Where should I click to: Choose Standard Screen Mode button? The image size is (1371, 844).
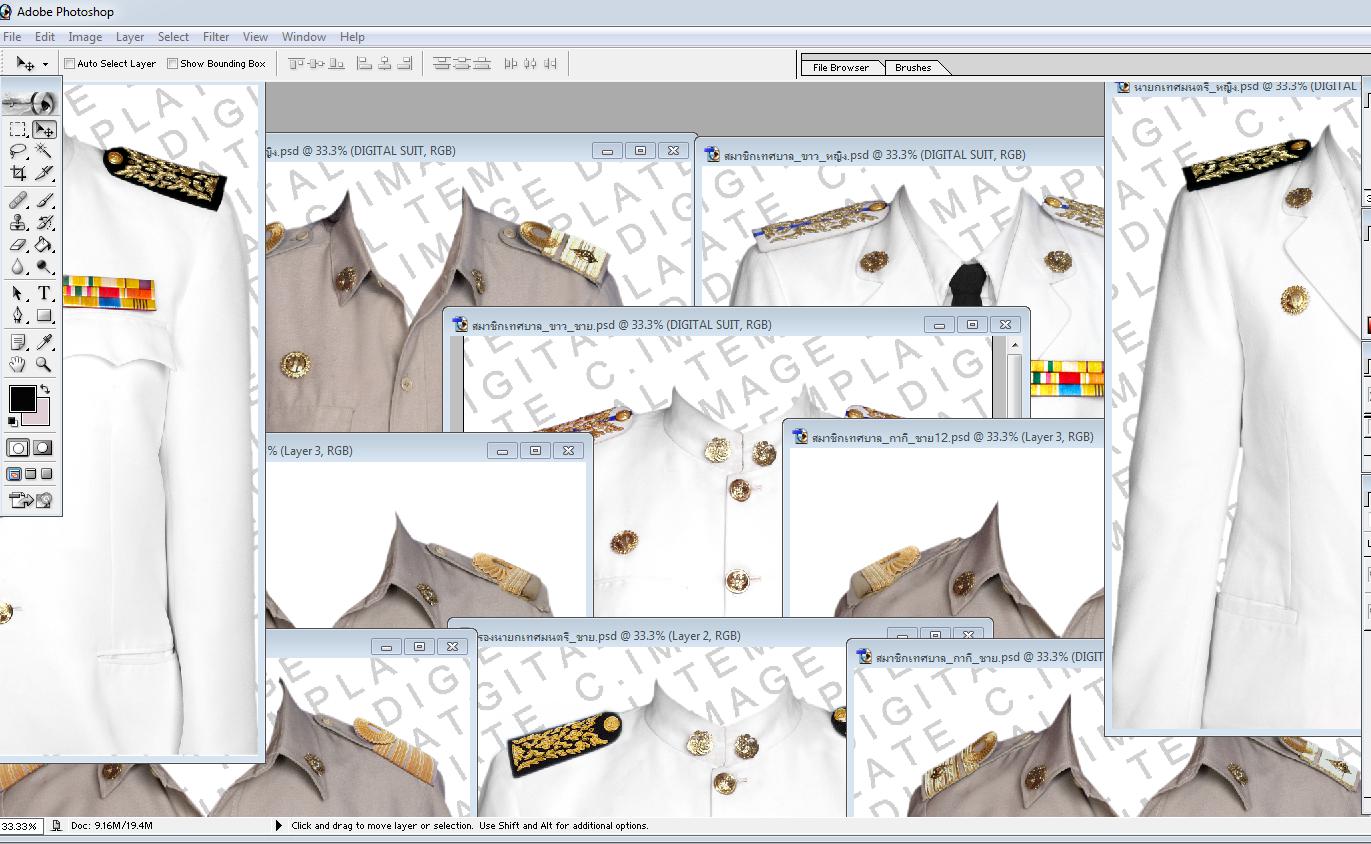[x=14, y=474]
